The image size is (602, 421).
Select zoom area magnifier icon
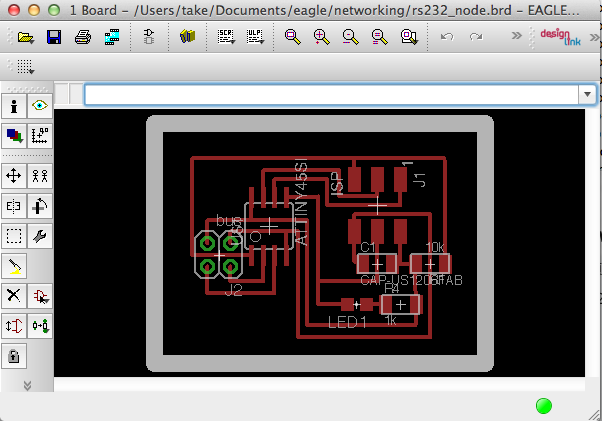tap(409, 37)
